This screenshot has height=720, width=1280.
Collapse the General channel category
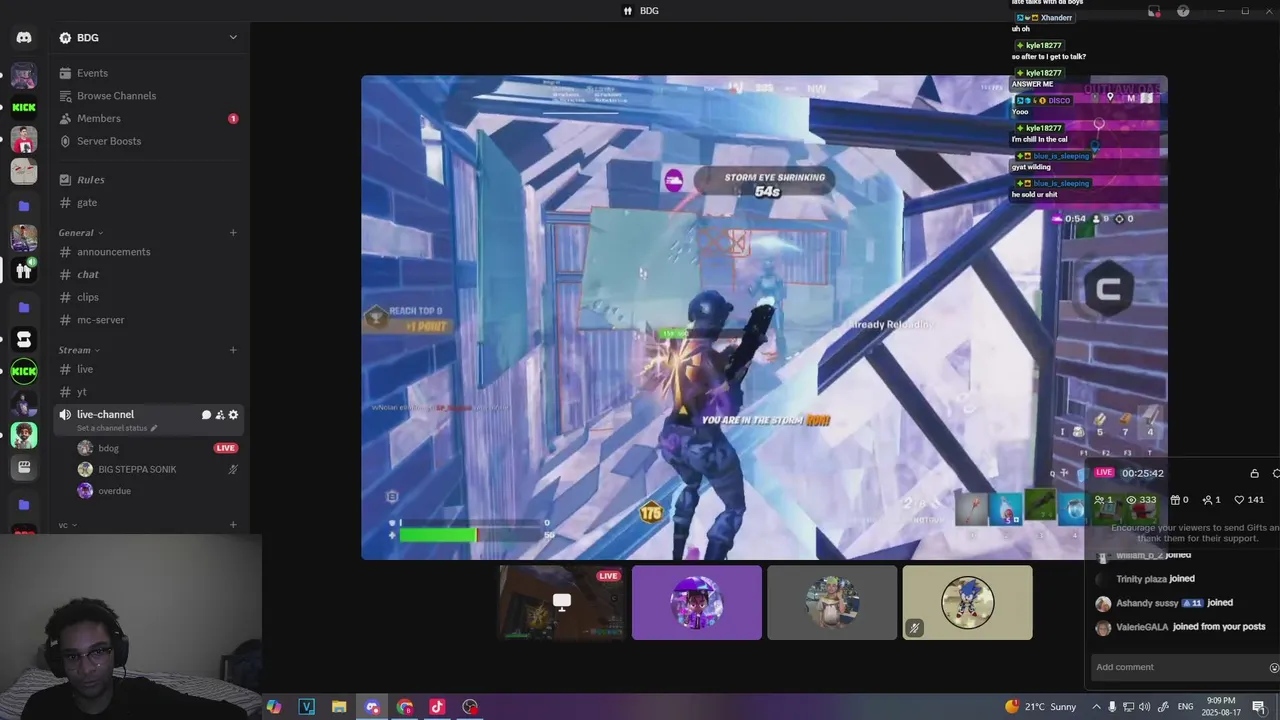coord(81,233)
